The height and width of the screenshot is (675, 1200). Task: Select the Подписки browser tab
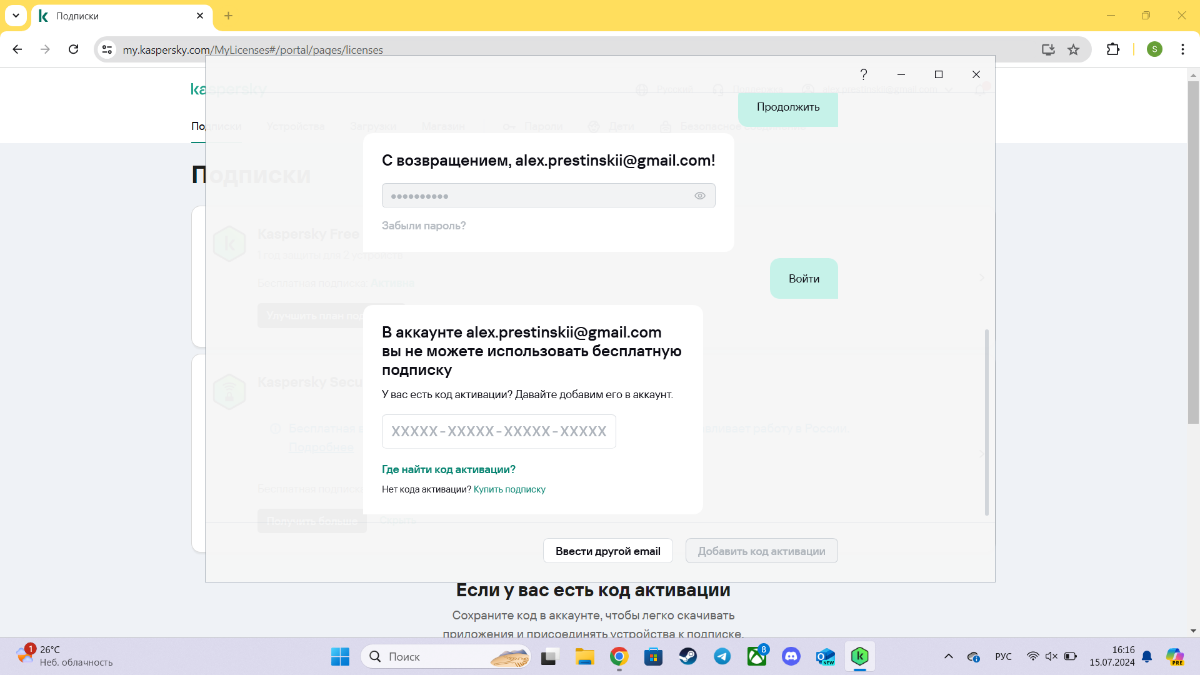click(x=121, y=16)
